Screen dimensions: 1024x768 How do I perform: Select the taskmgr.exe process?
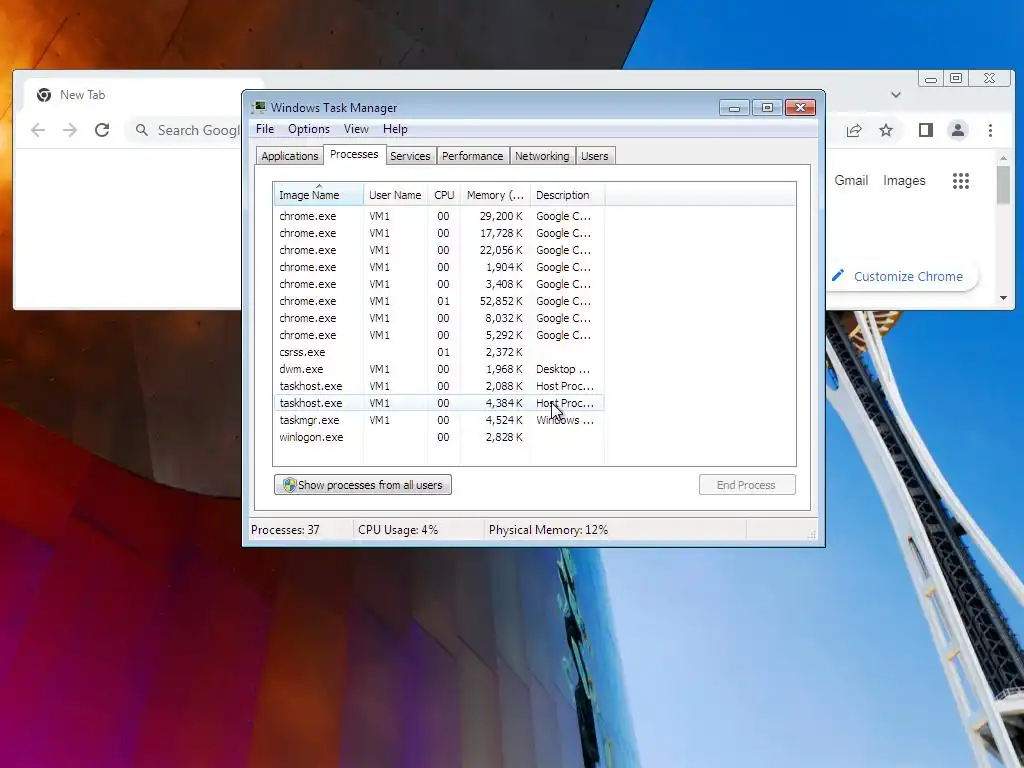[x=439, y=419]
